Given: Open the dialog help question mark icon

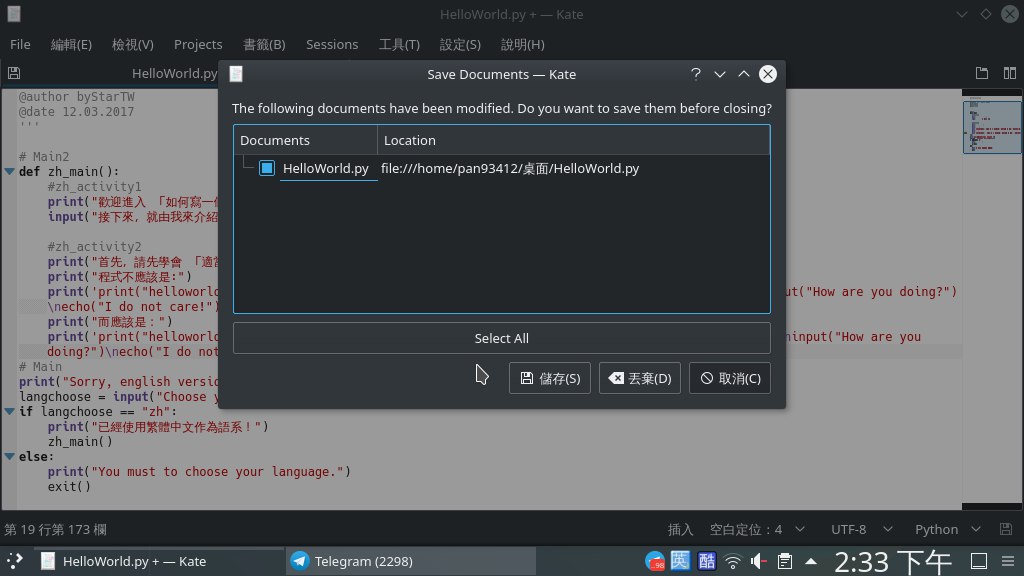Looking at the screenshot, I should (x=696, y=74).
